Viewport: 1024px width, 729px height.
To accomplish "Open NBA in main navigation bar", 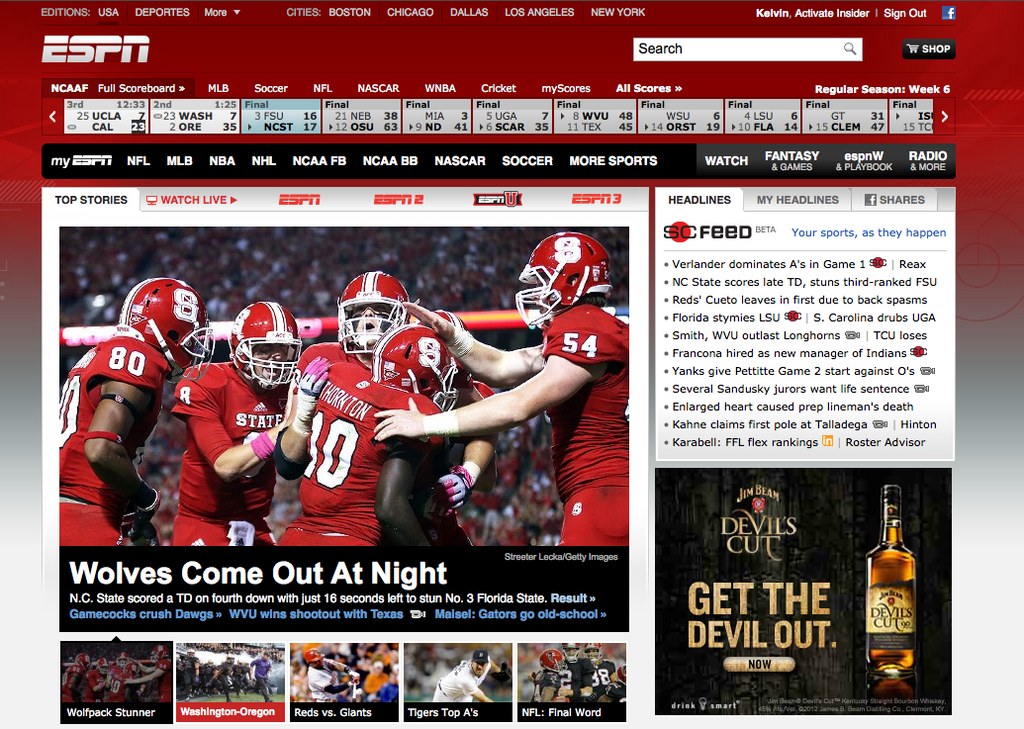I will click(x=222, y=161).
